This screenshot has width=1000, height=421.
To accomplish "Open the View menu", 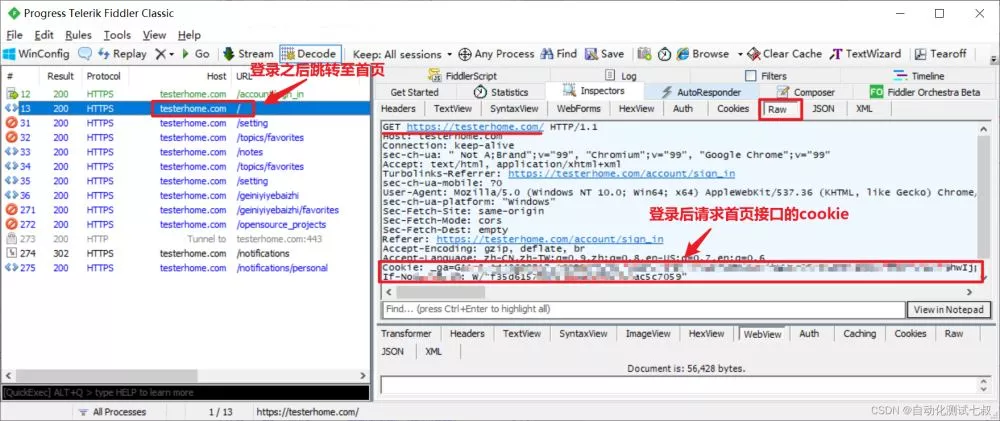I will [154, 35].
